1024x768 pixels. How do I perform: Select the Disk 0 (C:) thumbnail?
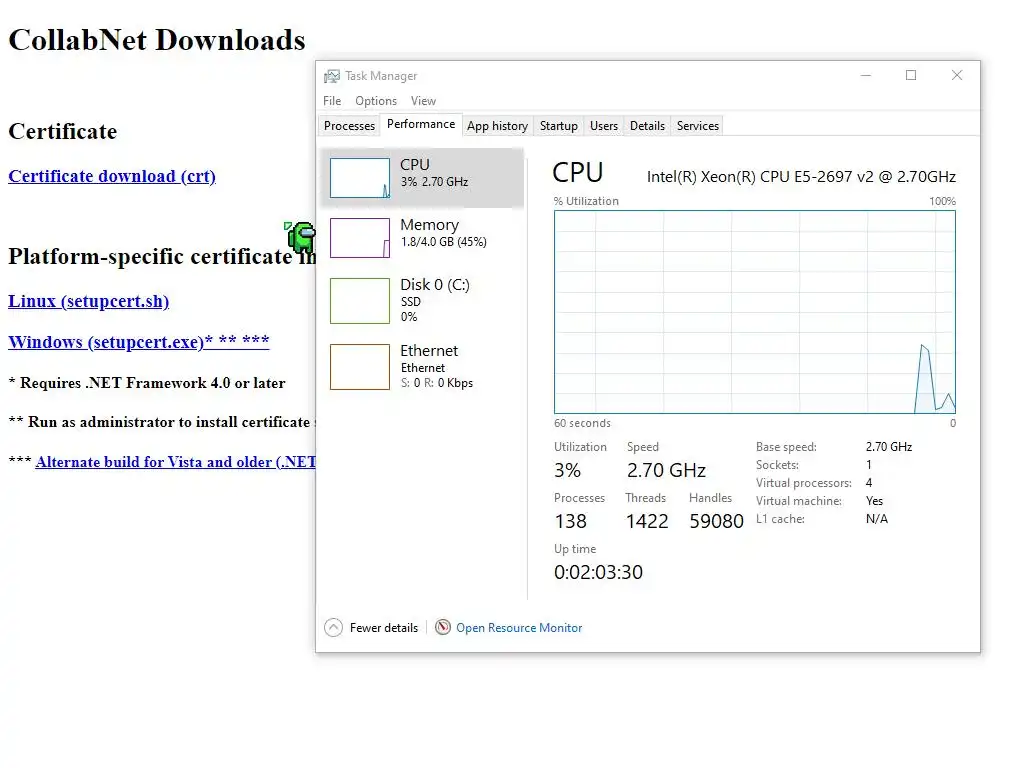pos(360,301)
